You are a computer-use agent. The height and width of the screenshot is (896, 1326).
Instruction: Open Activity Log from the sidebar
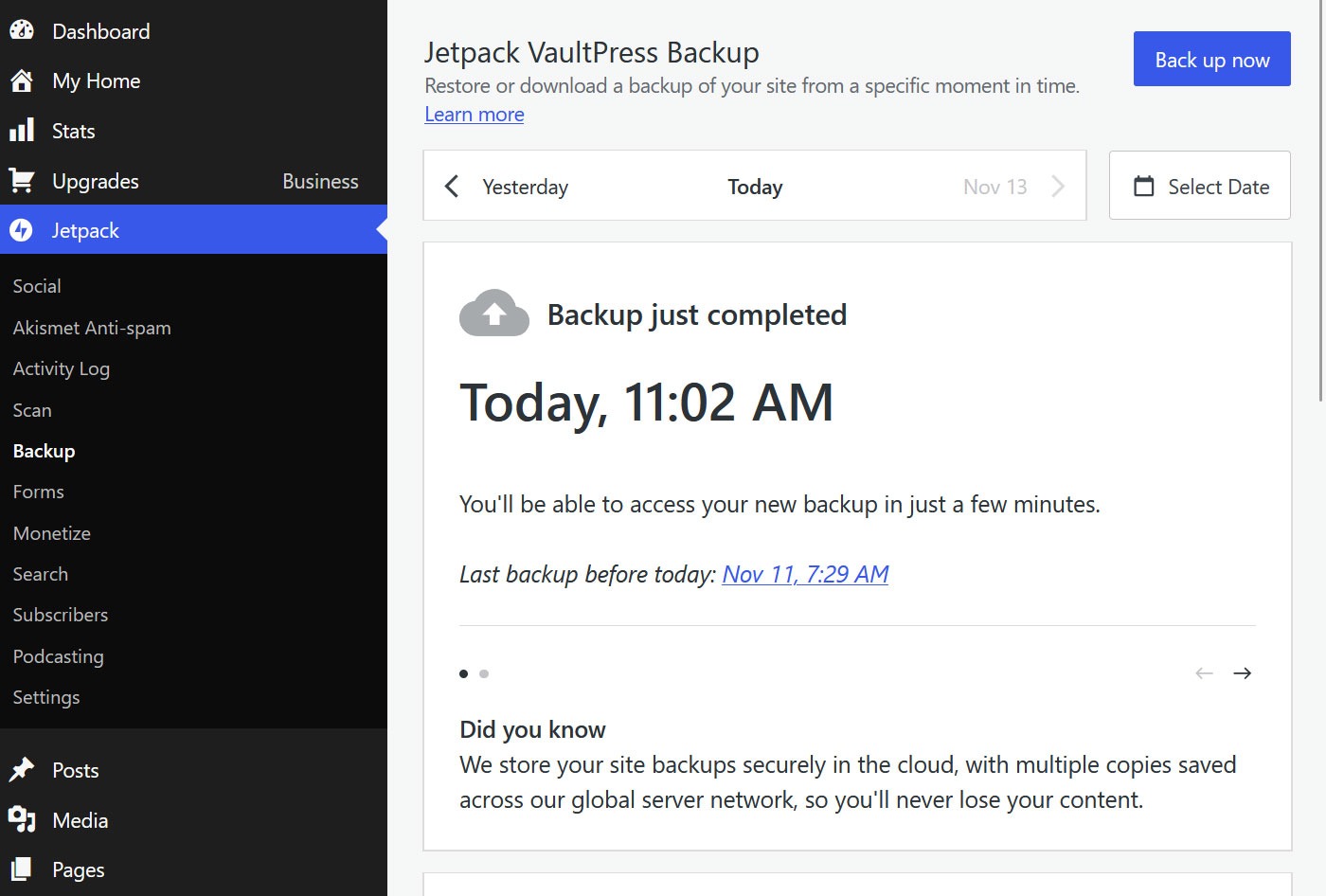tap(61, 368)
